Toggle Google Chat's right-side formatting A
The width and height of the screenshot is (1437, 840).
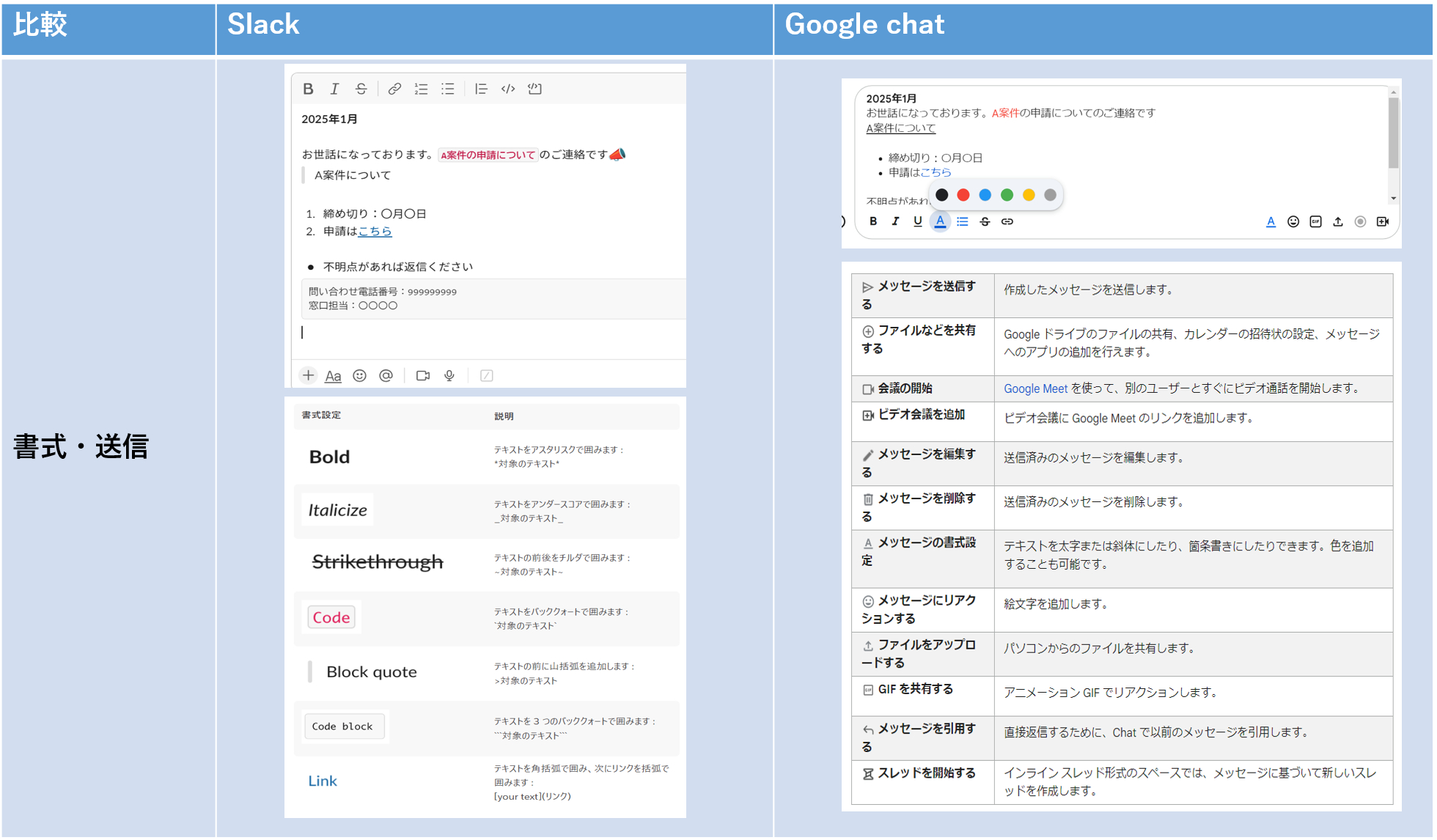1271,221
